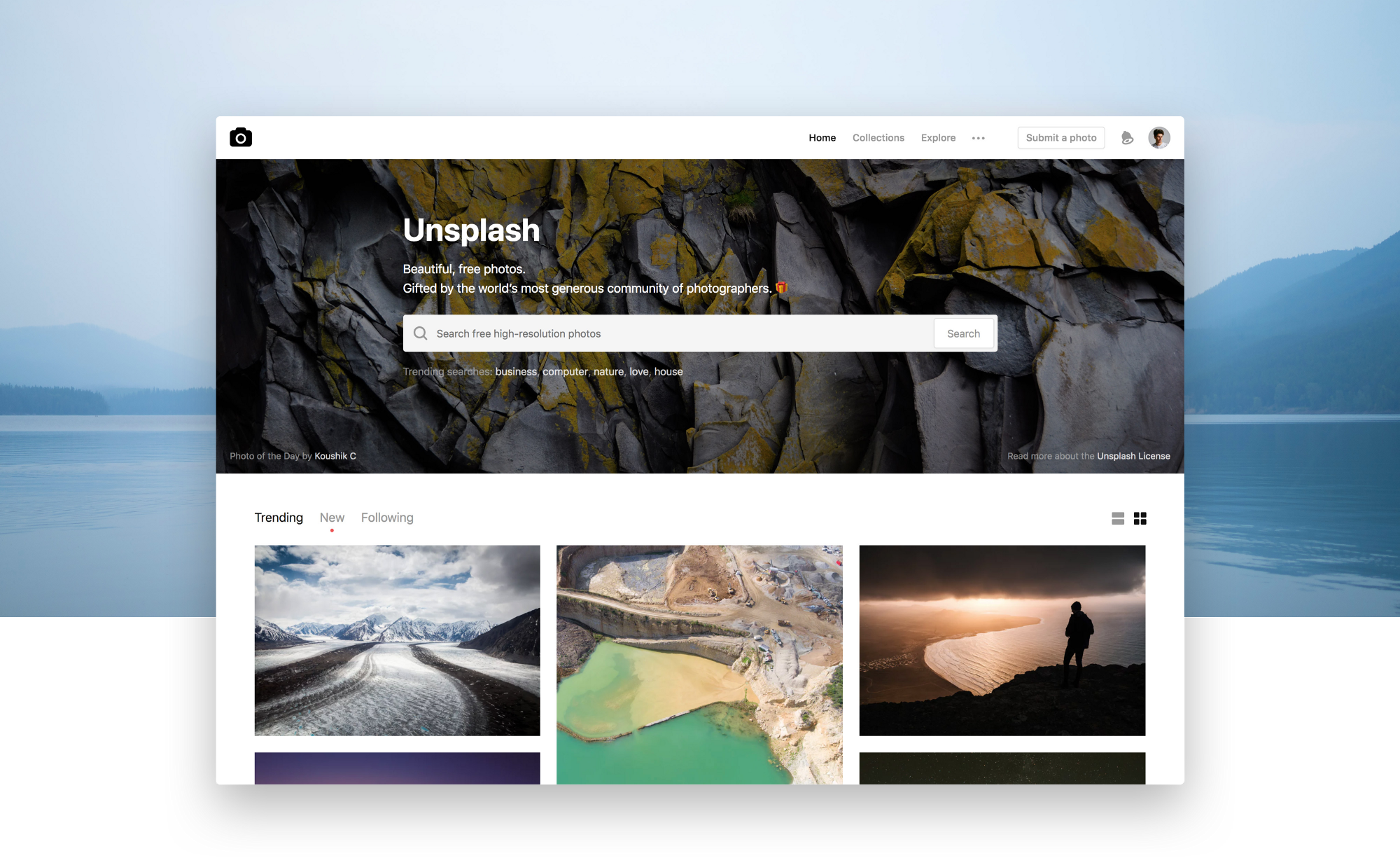The width and height of the screenshot is (1400, 858).
Task: Click the Search button
Action: (963, 332)
